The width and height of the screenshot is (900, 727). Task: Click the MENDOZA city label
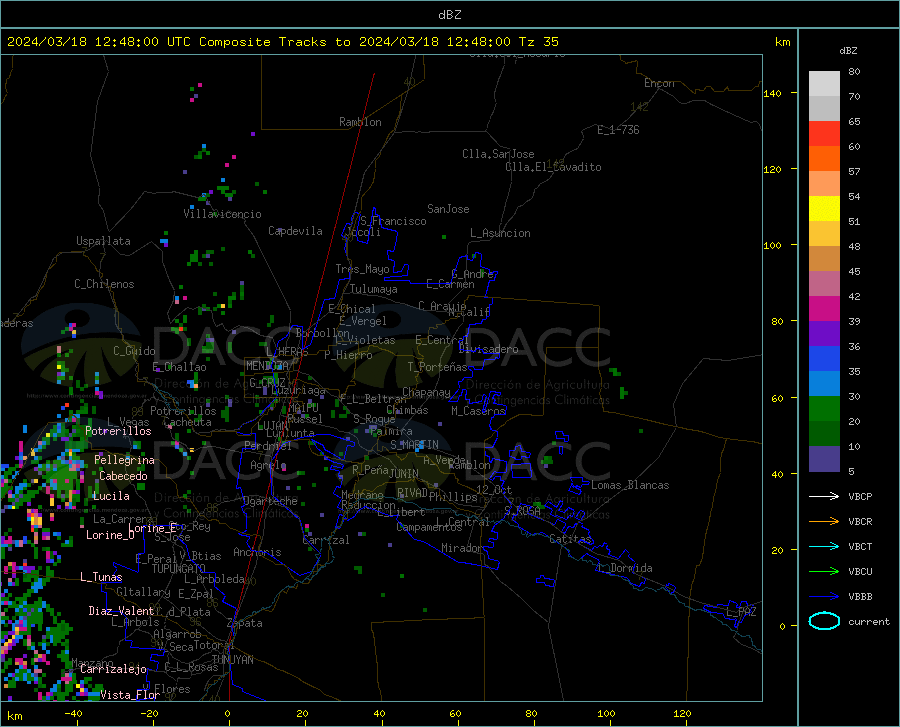(267, 366)
